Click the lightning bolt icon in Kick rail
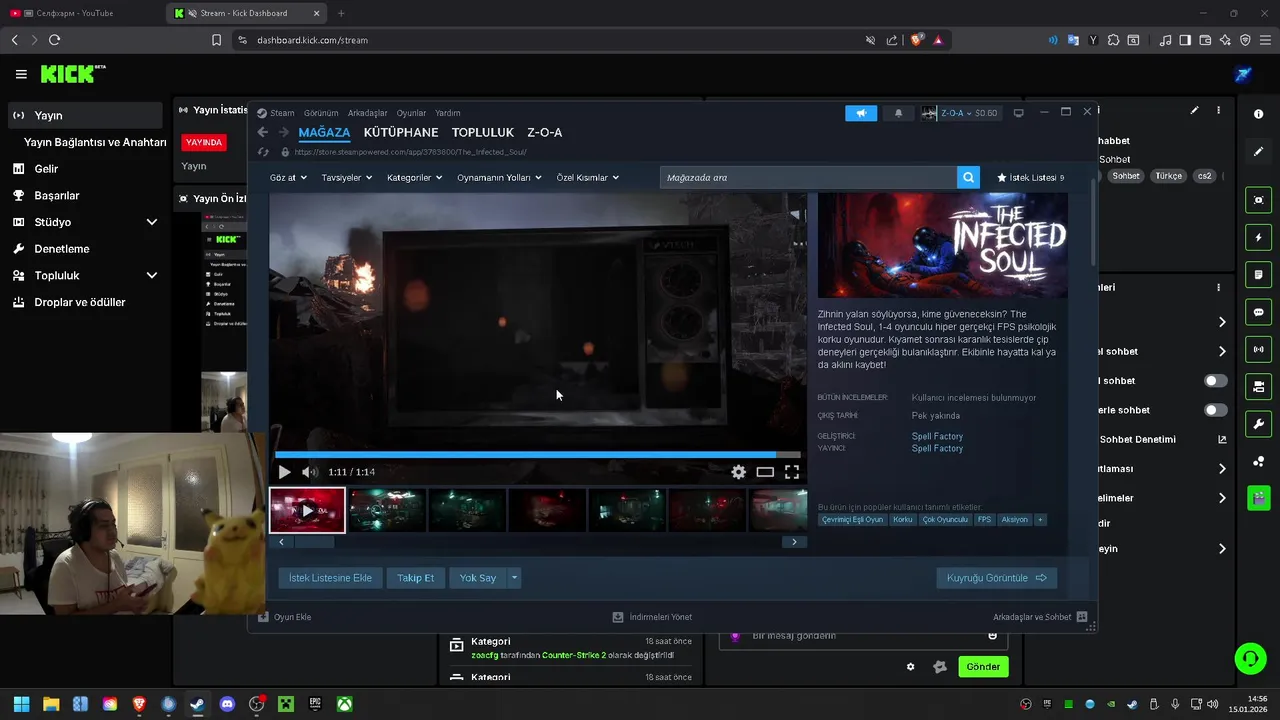Viewport: 1280px width, 720px height. pos(1258,238)
